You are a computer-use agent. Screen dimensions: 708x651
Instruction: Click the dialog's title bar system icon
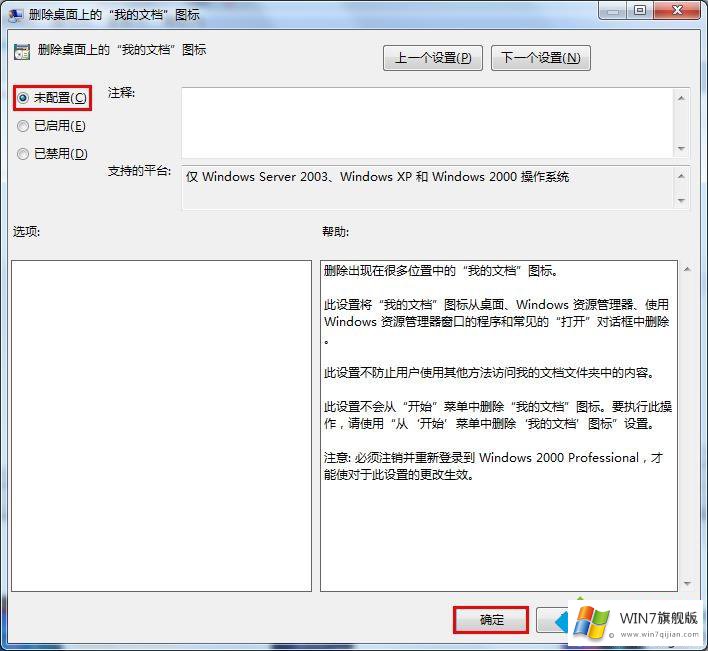[15, 14]
